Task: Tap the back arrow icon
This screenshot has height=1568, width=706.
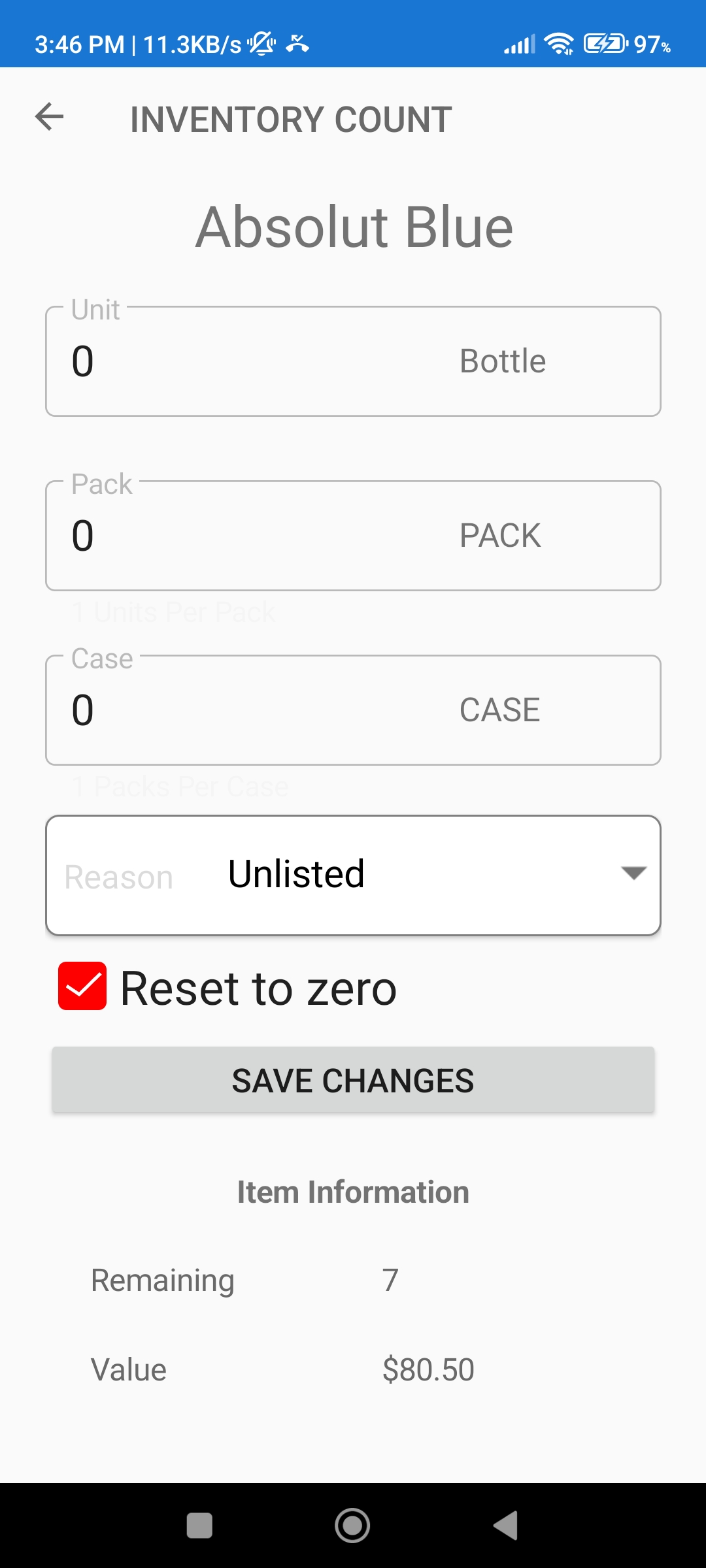Action: pos(49,118)
